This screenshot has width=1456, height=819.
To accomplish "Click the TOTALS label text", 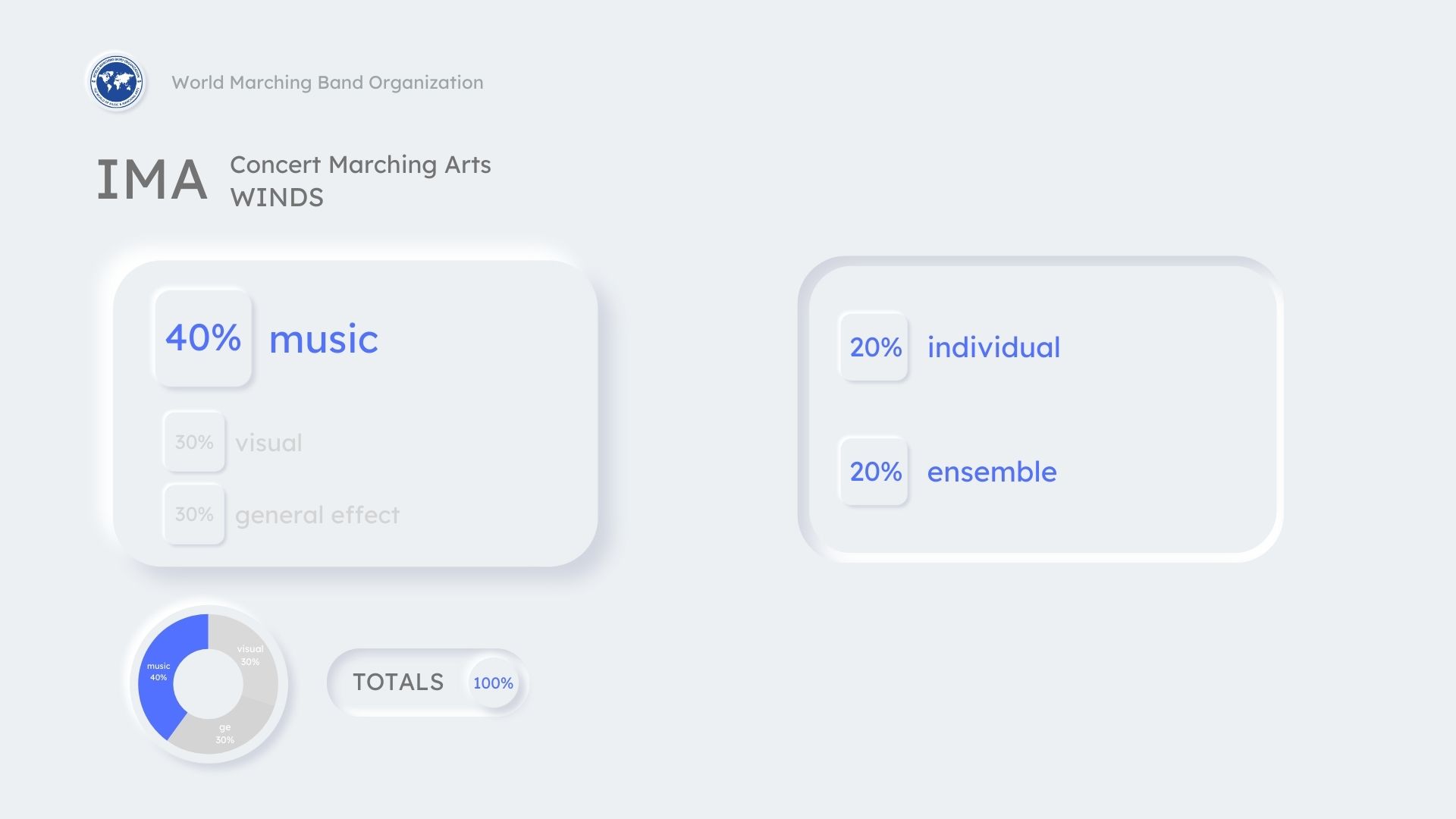I will 398,682.
